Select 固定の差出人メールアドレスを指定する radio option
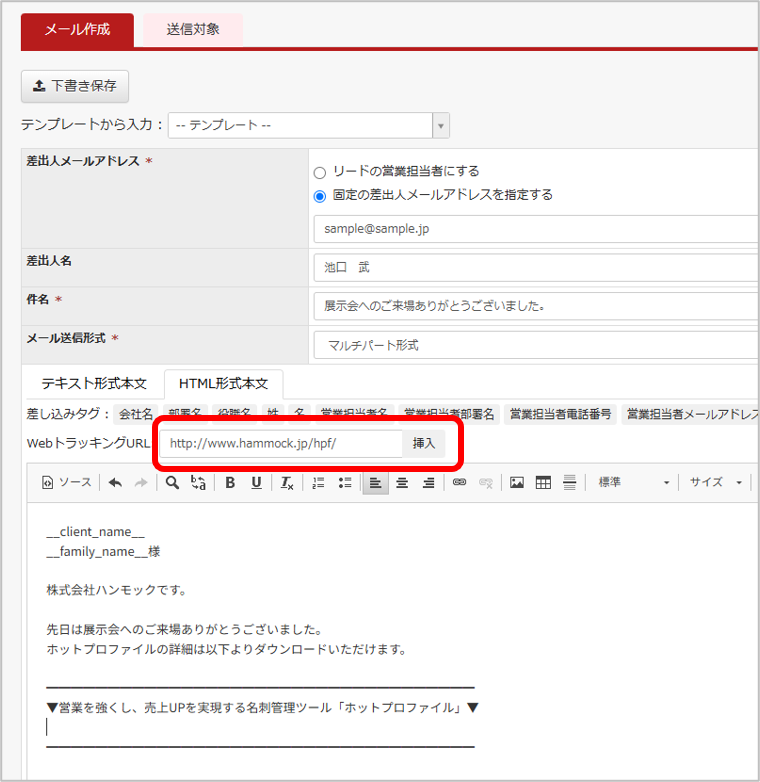 pos(320,196)
